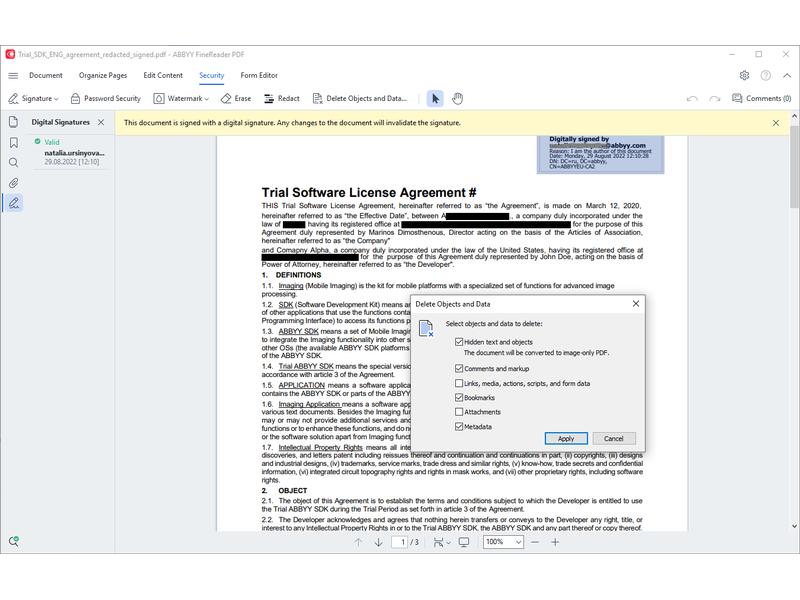The image size is (800, 600).
Task: Switch to full screen monitor view
Action: coord(464,542)
